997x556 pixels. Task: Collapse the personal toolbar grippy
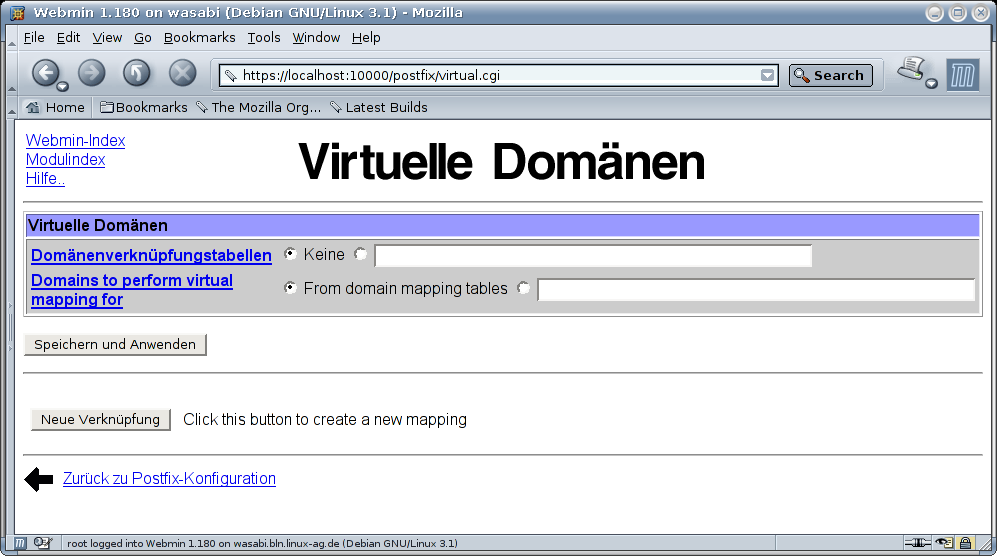(12, 108)
